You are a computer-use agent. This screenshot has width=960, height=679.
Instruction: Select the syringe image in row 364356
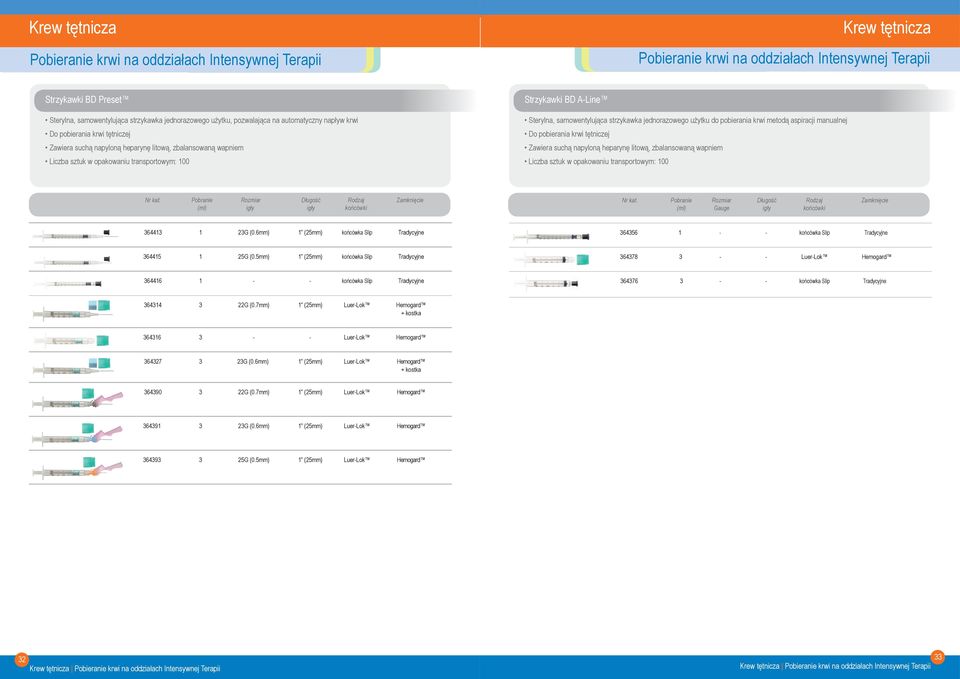tap(551, 236)
